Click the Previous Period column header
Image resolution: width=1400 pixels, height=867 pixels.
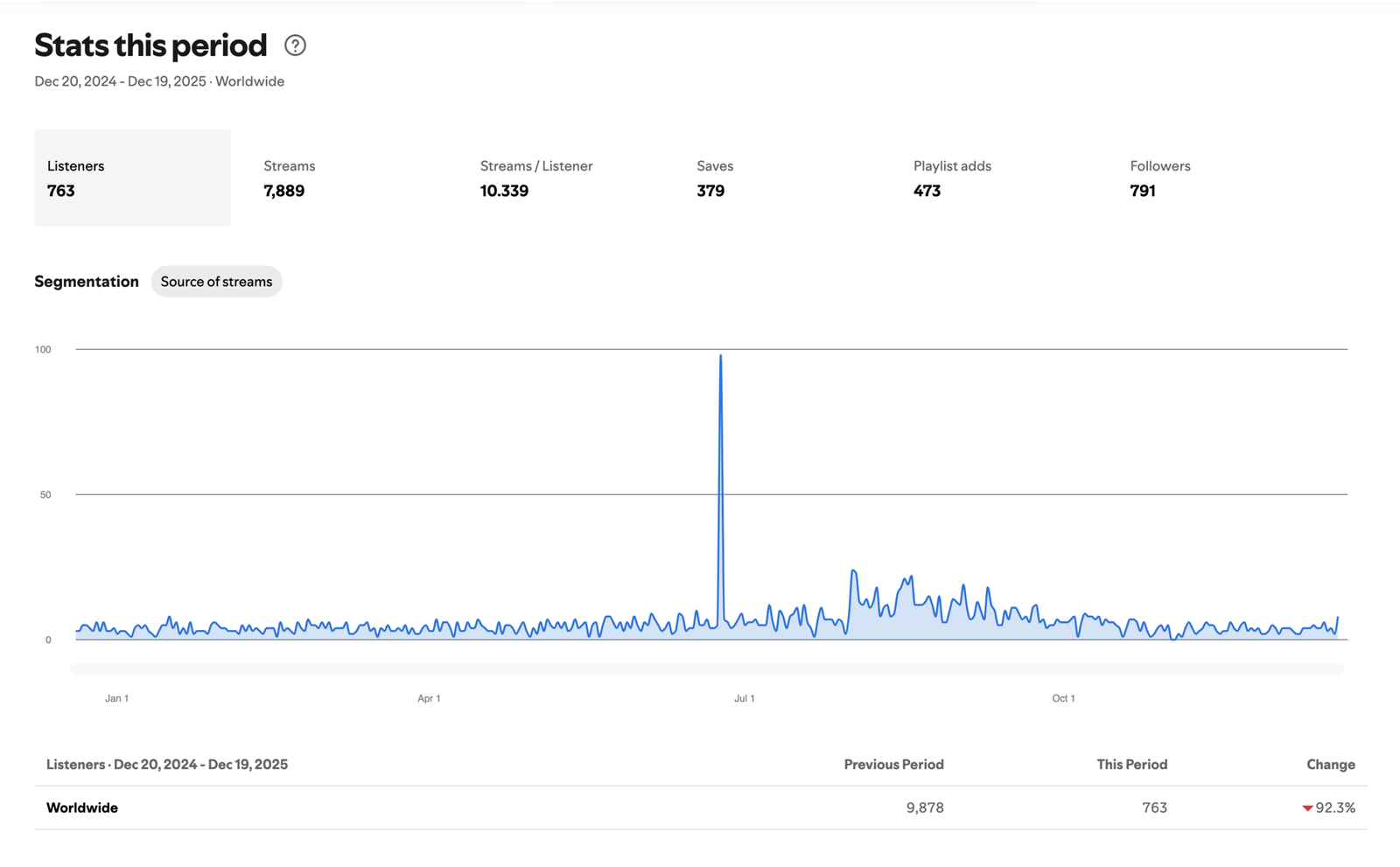pyautogui.click(x=893, y=765)
